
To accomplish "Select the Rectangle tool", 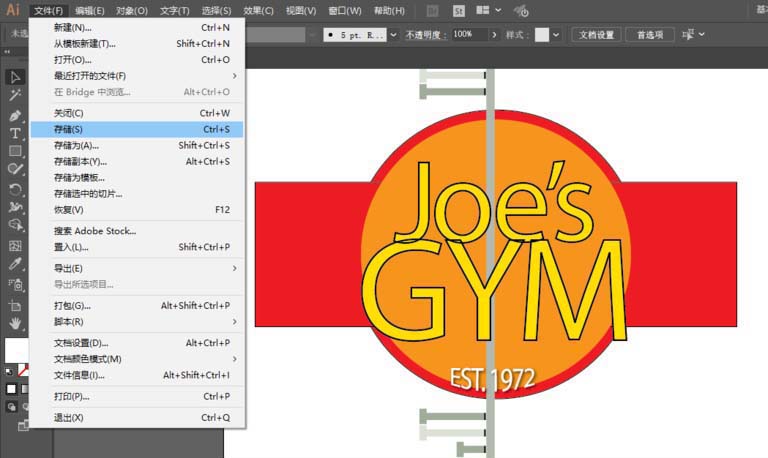I will 15,151.
